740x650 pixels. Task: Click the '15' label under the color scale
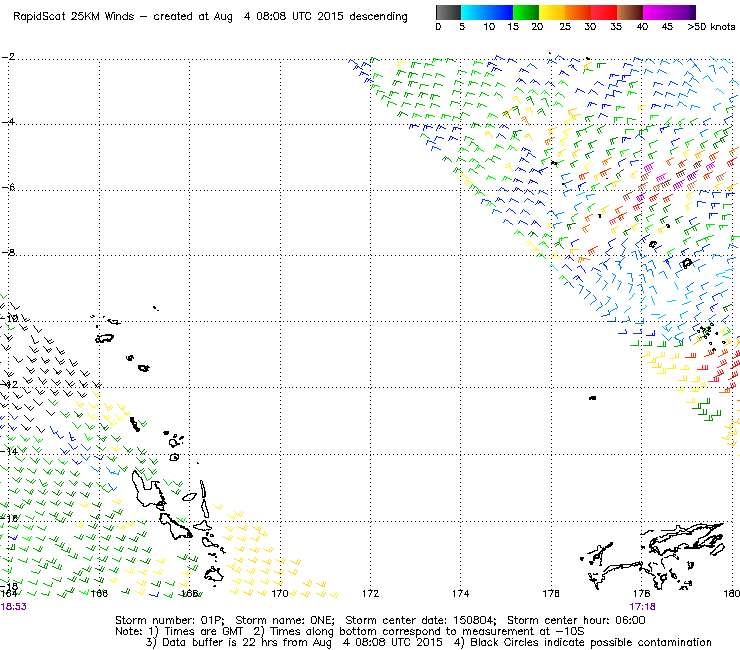pos(513,27)
